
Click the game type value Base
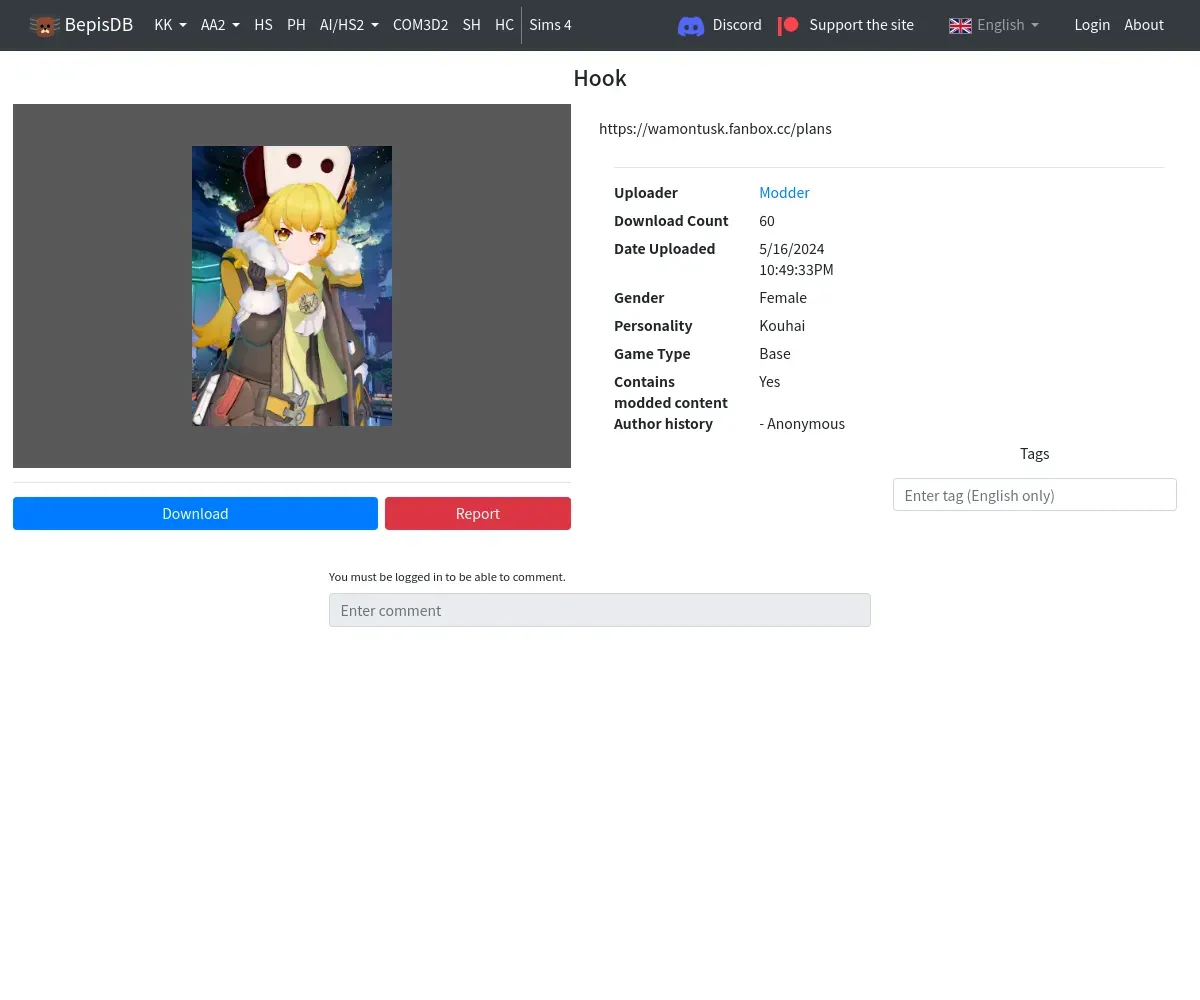pyautogui.click(x=775, y=354)
